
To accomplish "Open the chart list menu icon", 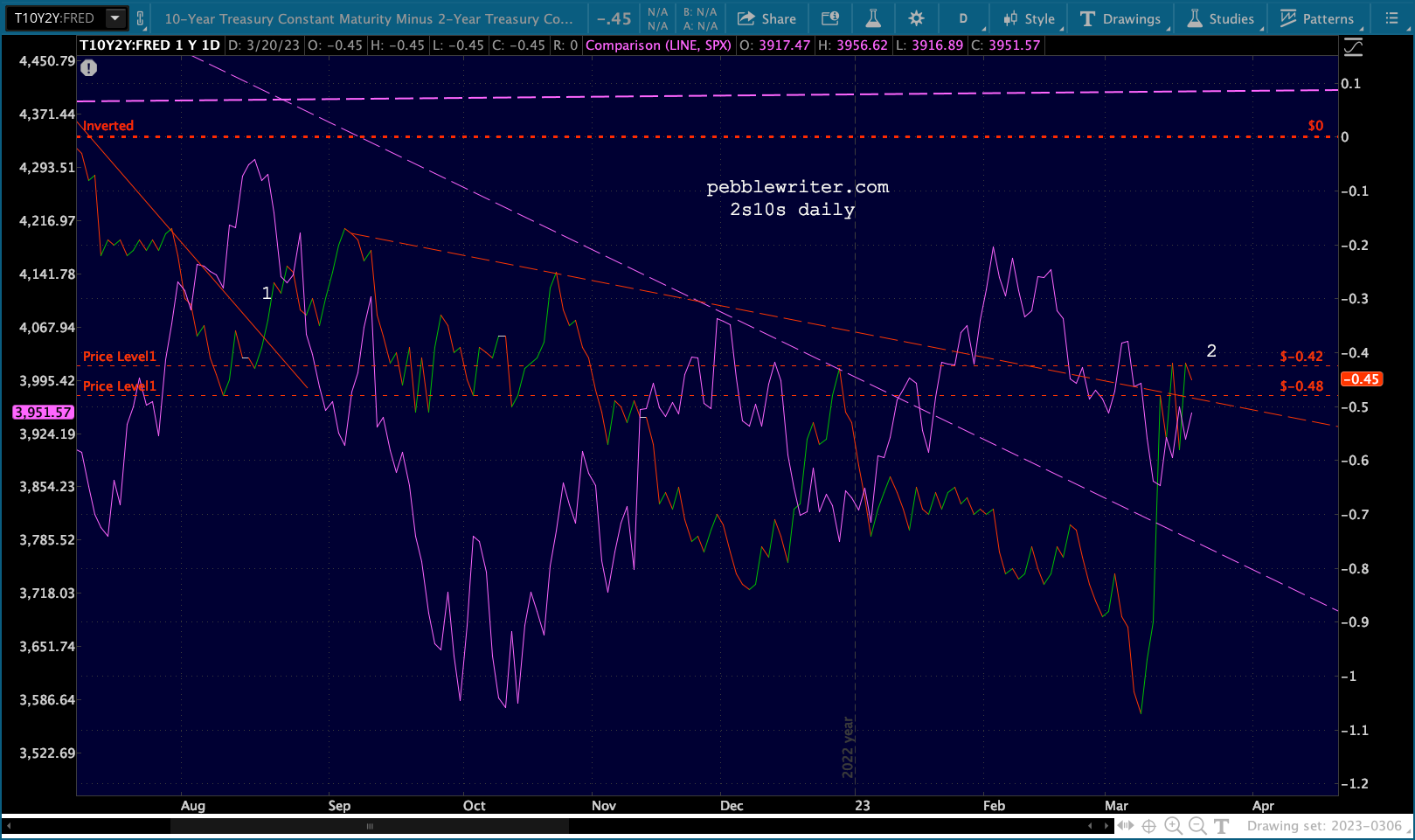I will (x=1392, y=18).
